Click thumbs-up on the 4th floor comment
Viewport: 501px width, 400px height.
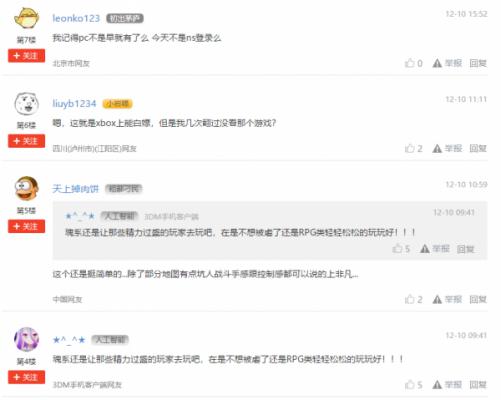(409, 384)
